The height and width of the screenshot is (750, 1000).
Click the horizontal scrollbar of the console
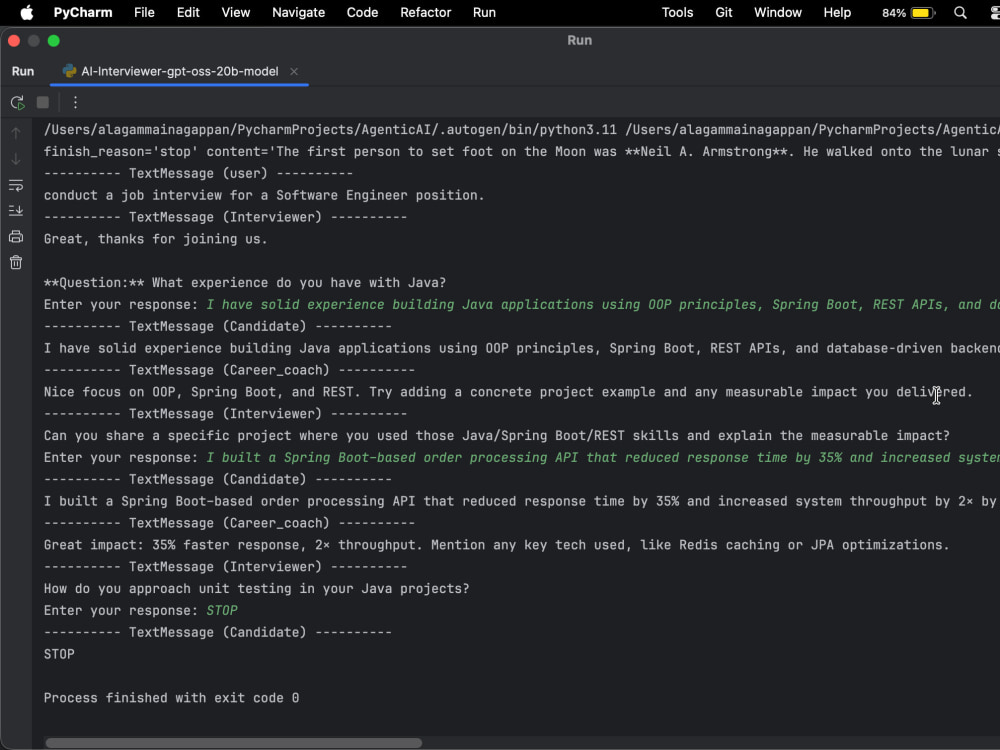coord(233,743)
